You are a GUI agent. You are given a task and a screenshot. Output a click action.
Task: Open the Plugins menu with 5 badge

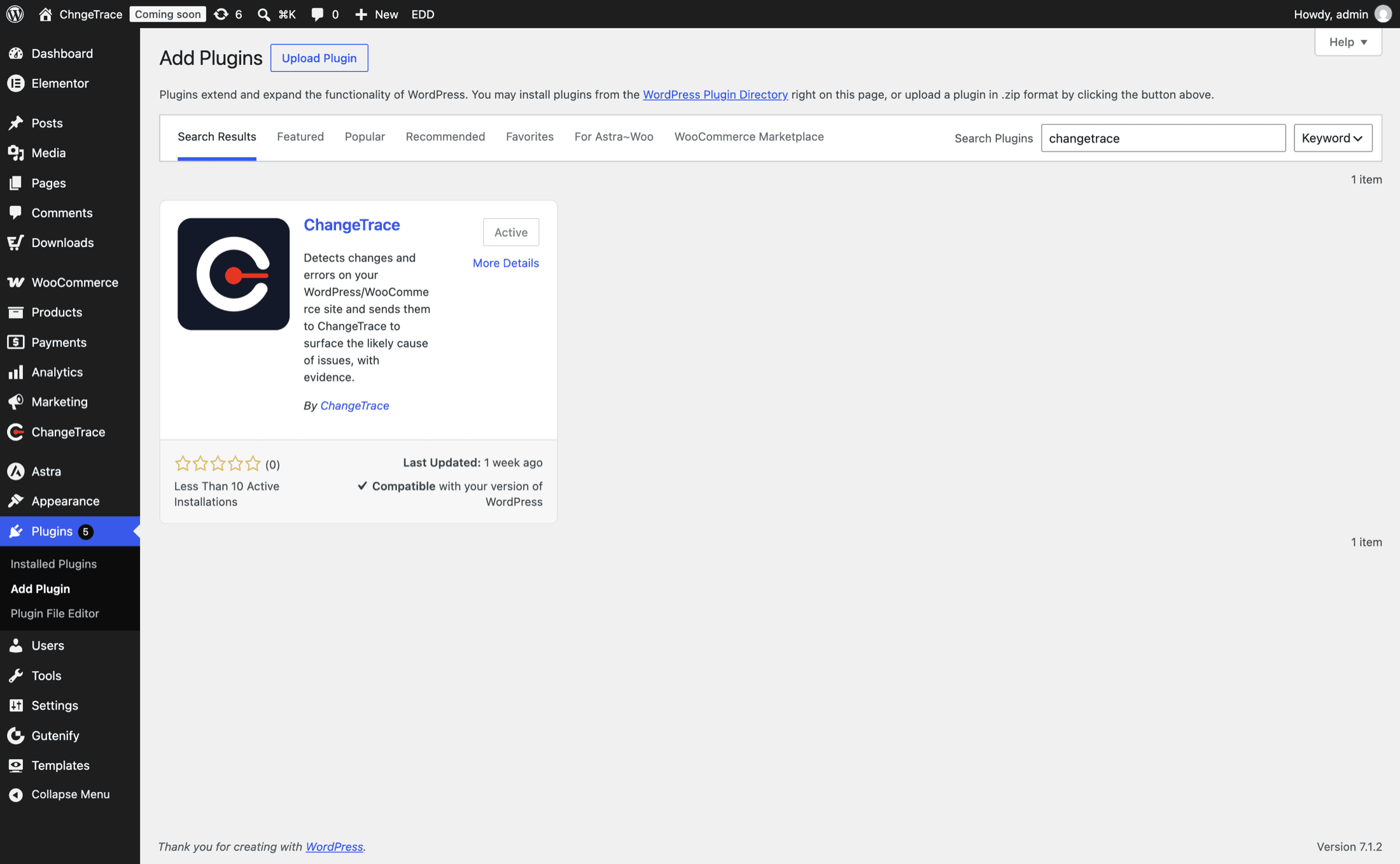pos(70,531)
